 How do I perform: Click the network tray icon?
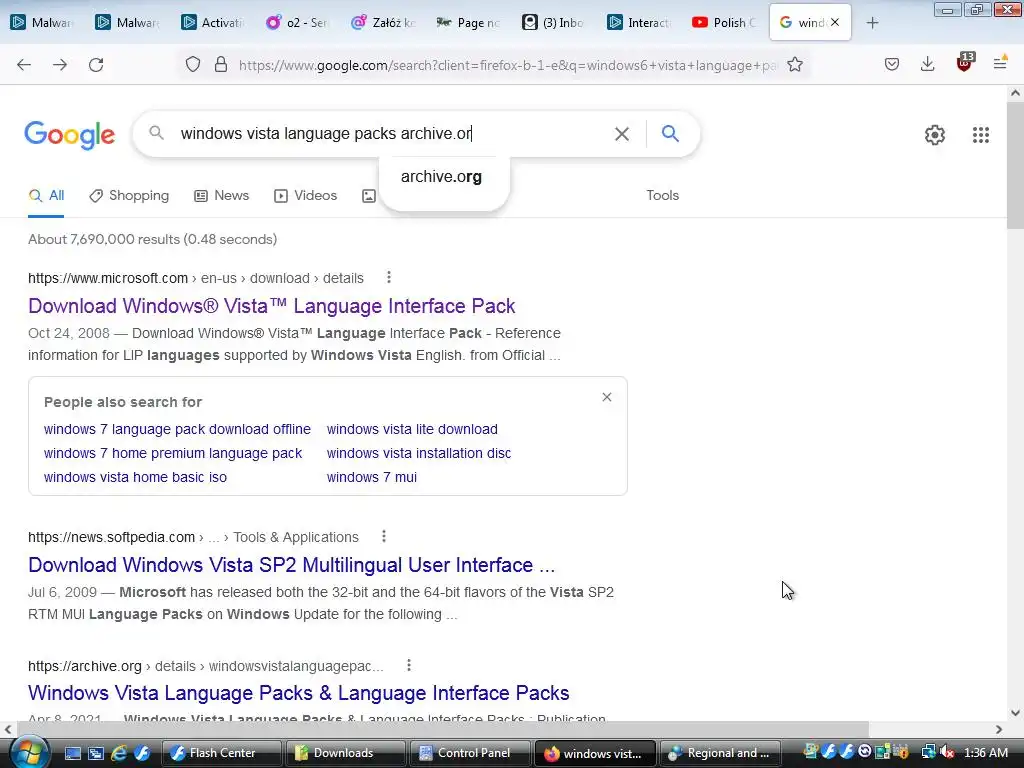pyautogui.click(x=928, y=752)
